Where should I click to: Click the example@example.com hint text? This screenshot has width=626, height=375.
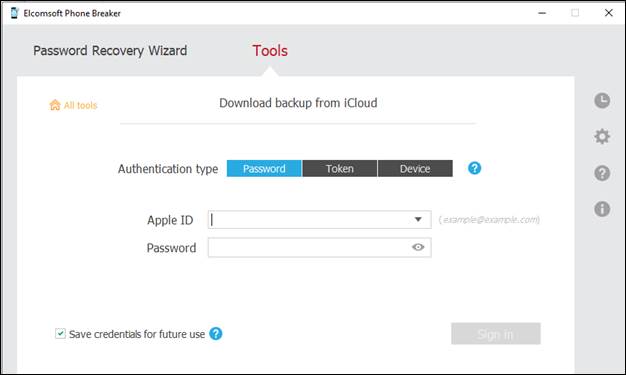[x=489, y=220]
